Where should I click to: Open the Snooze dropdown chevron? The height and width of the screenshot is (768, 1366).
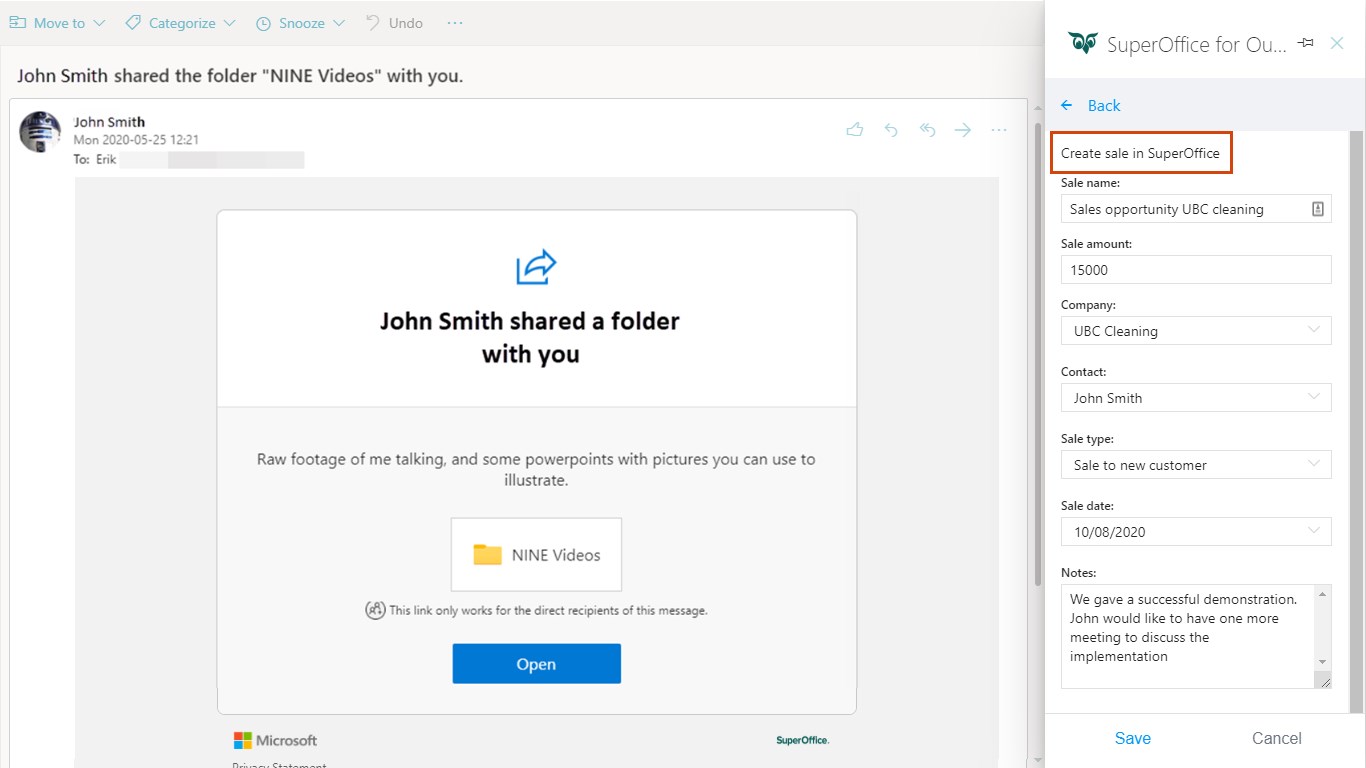click(339, 23)
